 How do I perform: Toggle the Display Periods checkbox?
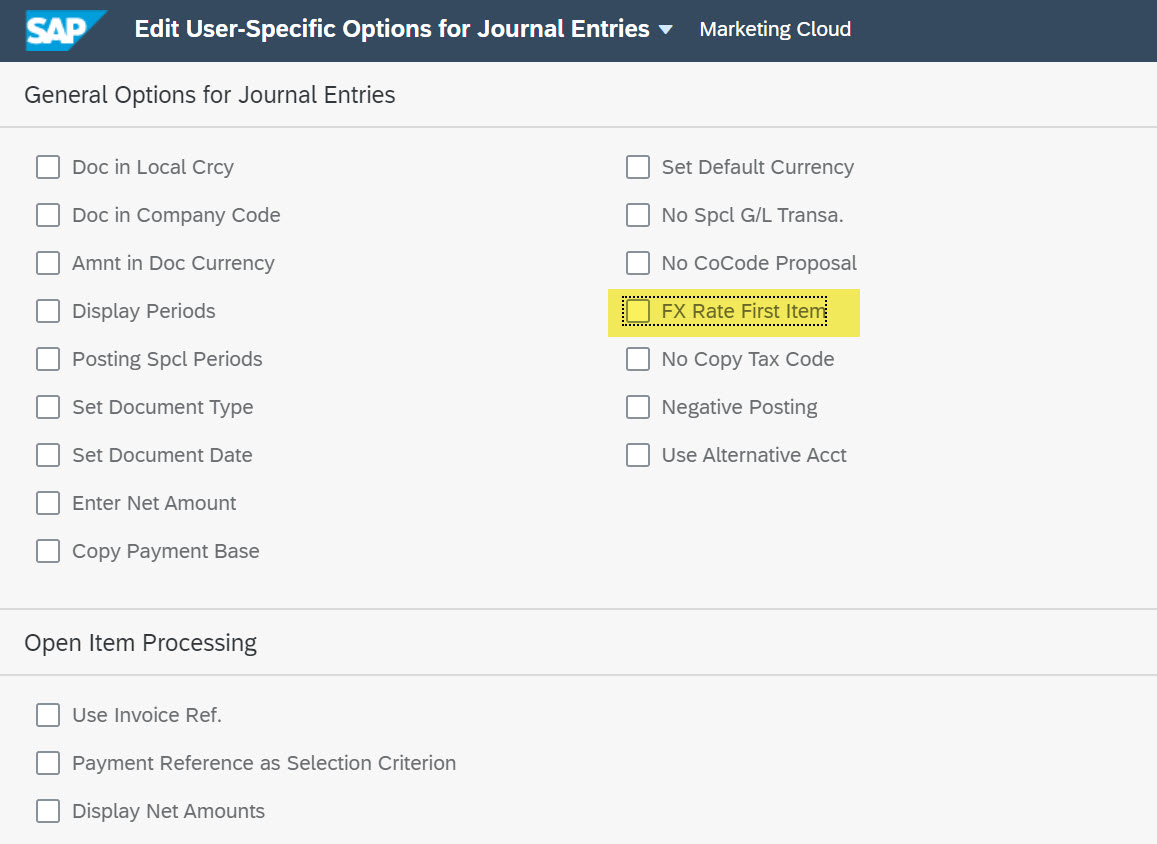48,311
